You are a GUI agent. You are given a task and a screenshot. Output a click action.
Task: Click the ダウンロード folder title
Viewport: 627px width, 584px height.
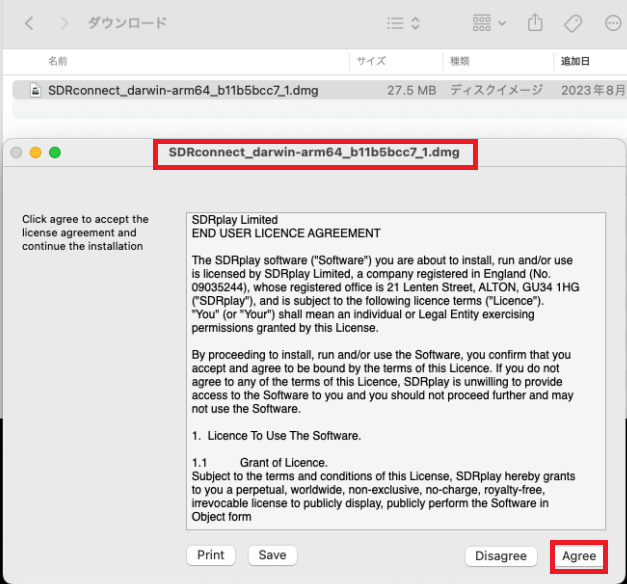(127, 23)
